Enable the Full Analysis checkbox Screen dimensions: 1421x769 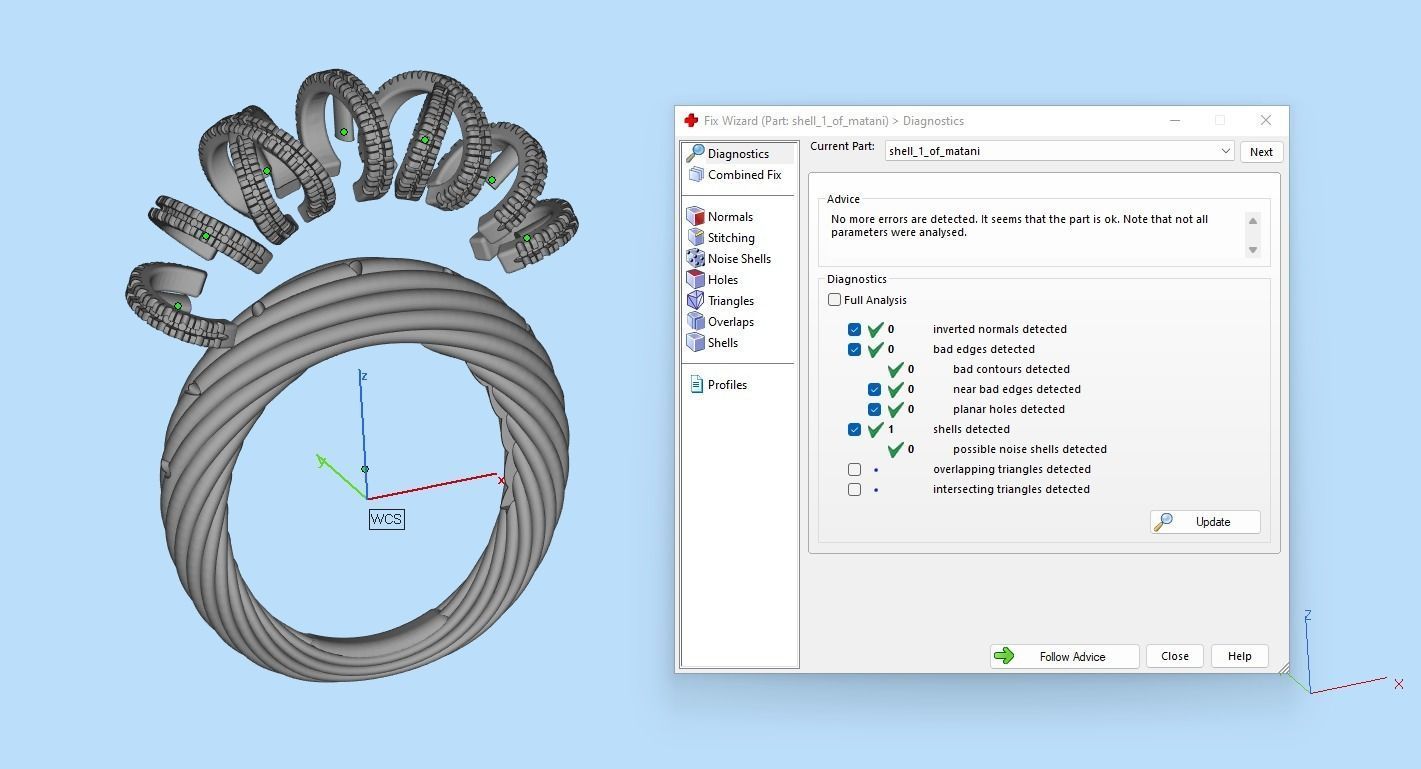pyautogui.click(x=834, y=299)
